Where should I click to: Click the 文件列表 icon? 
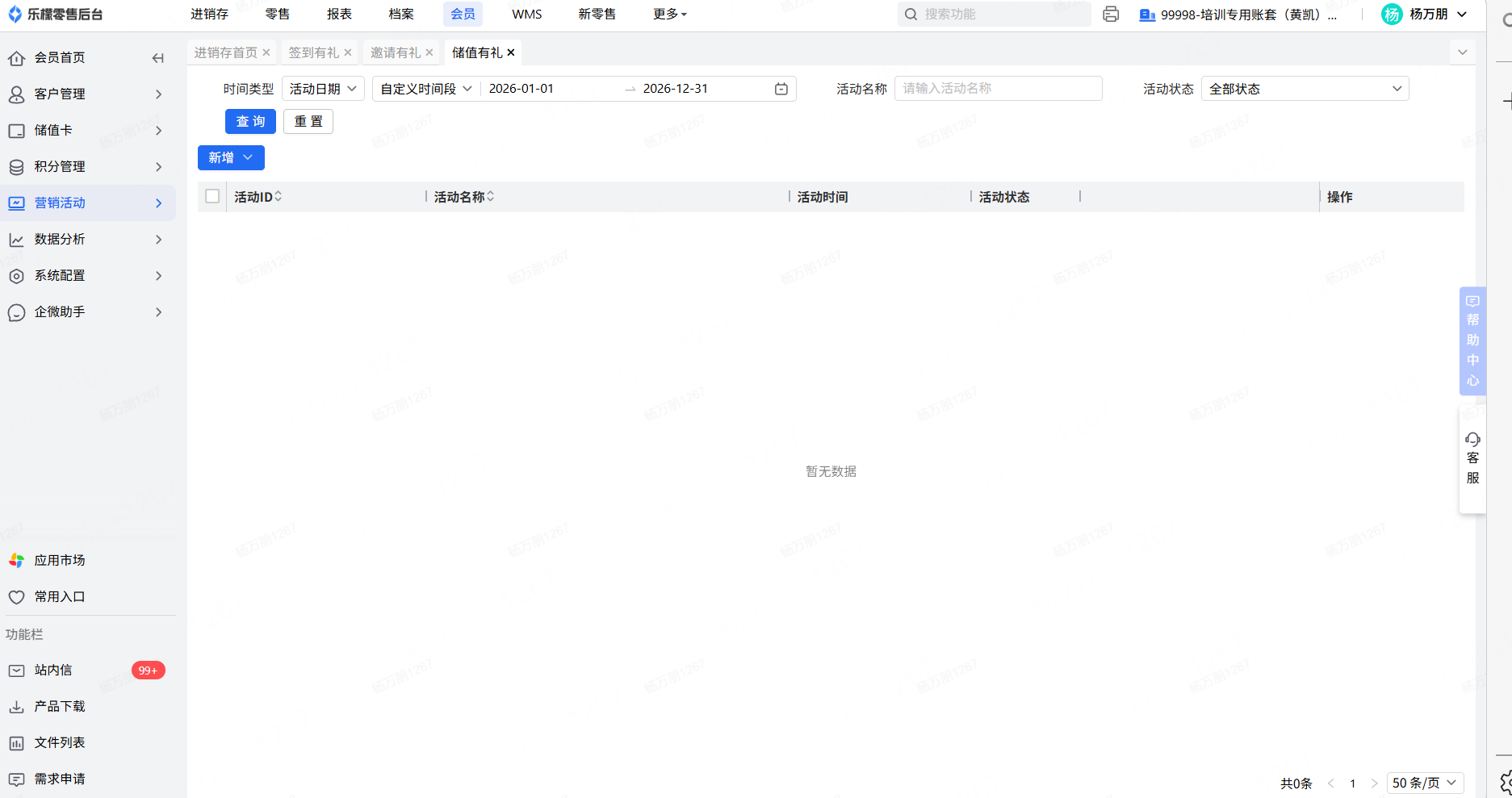(x=16, y=742)
